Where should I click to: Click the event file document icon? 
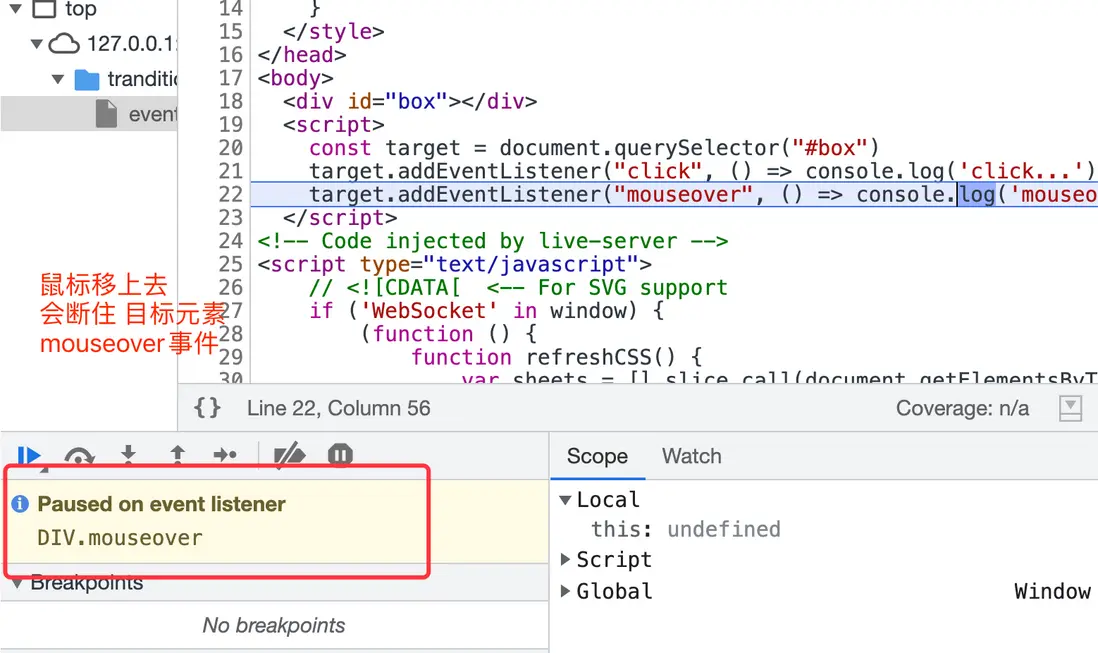click(x=106, y=113)
